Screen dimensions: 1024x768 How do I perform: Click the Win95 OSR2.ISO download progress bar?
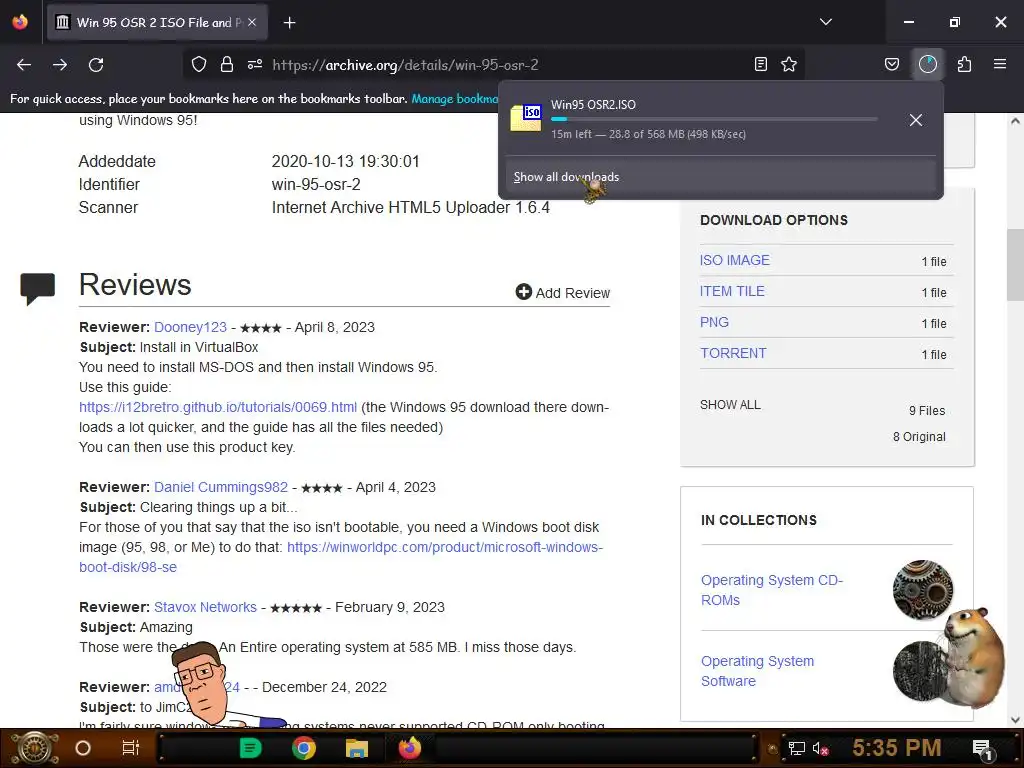(714, 119)
